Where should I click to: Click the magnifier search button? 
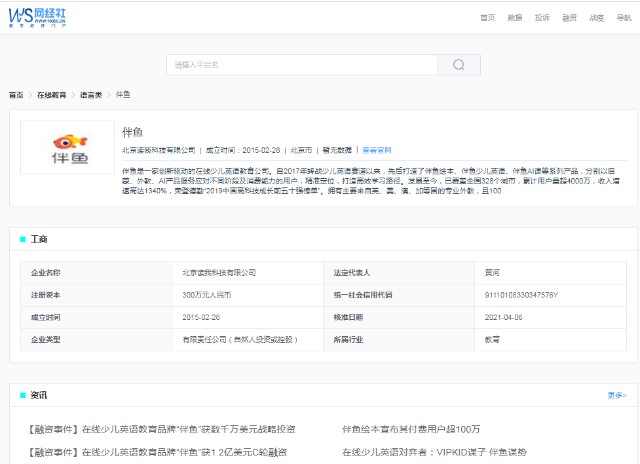[x=459, y=65]
